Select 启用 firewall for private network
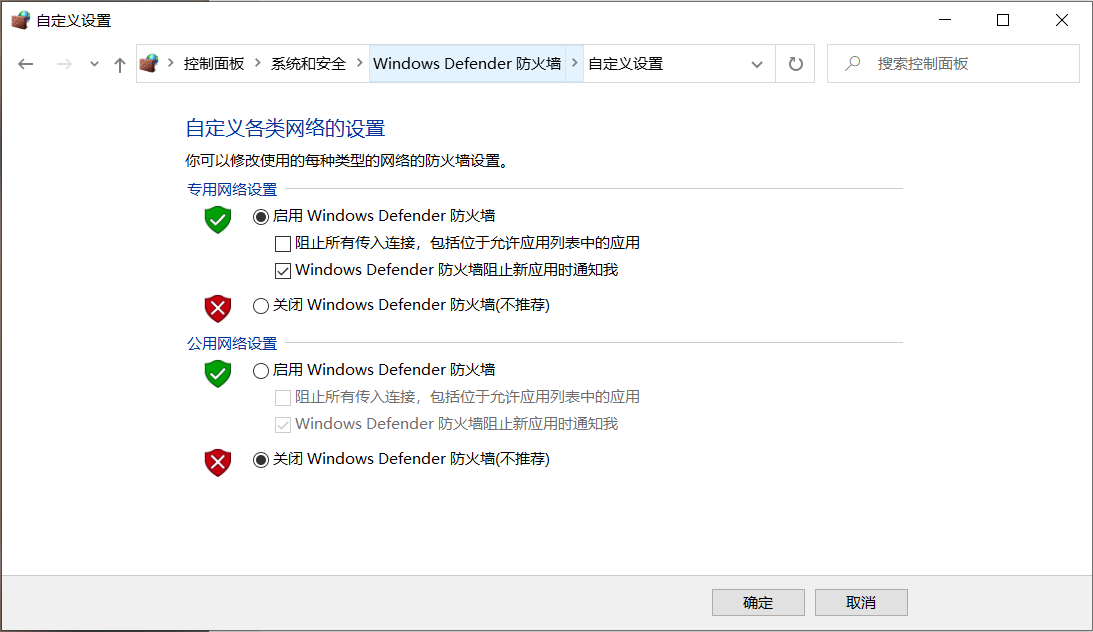 click(x=261, y=217)
